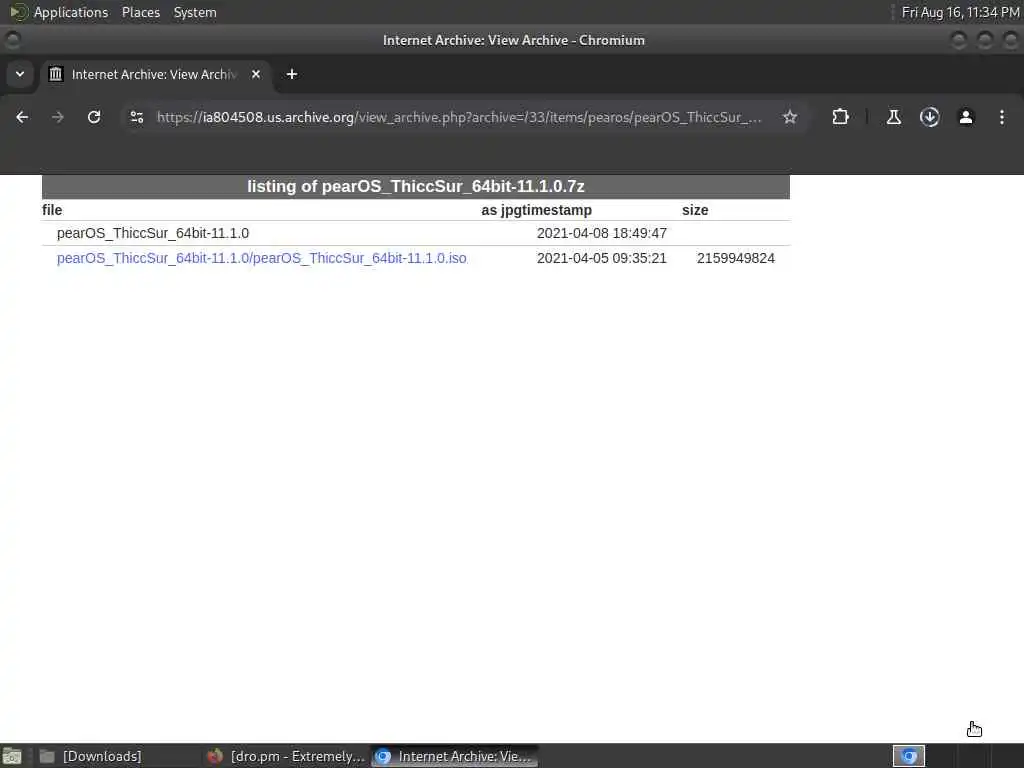Select the pearOS_ThiccSur_64bit-11.1.0 folder row
The width and height of the screenshot is (1024, 768).
point(415,233)
